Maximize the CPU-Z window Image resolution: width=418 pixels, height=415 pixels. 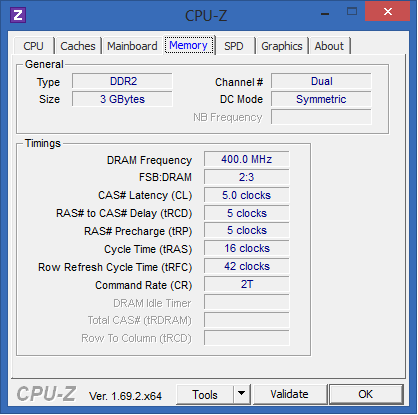(x=352, y=12)
